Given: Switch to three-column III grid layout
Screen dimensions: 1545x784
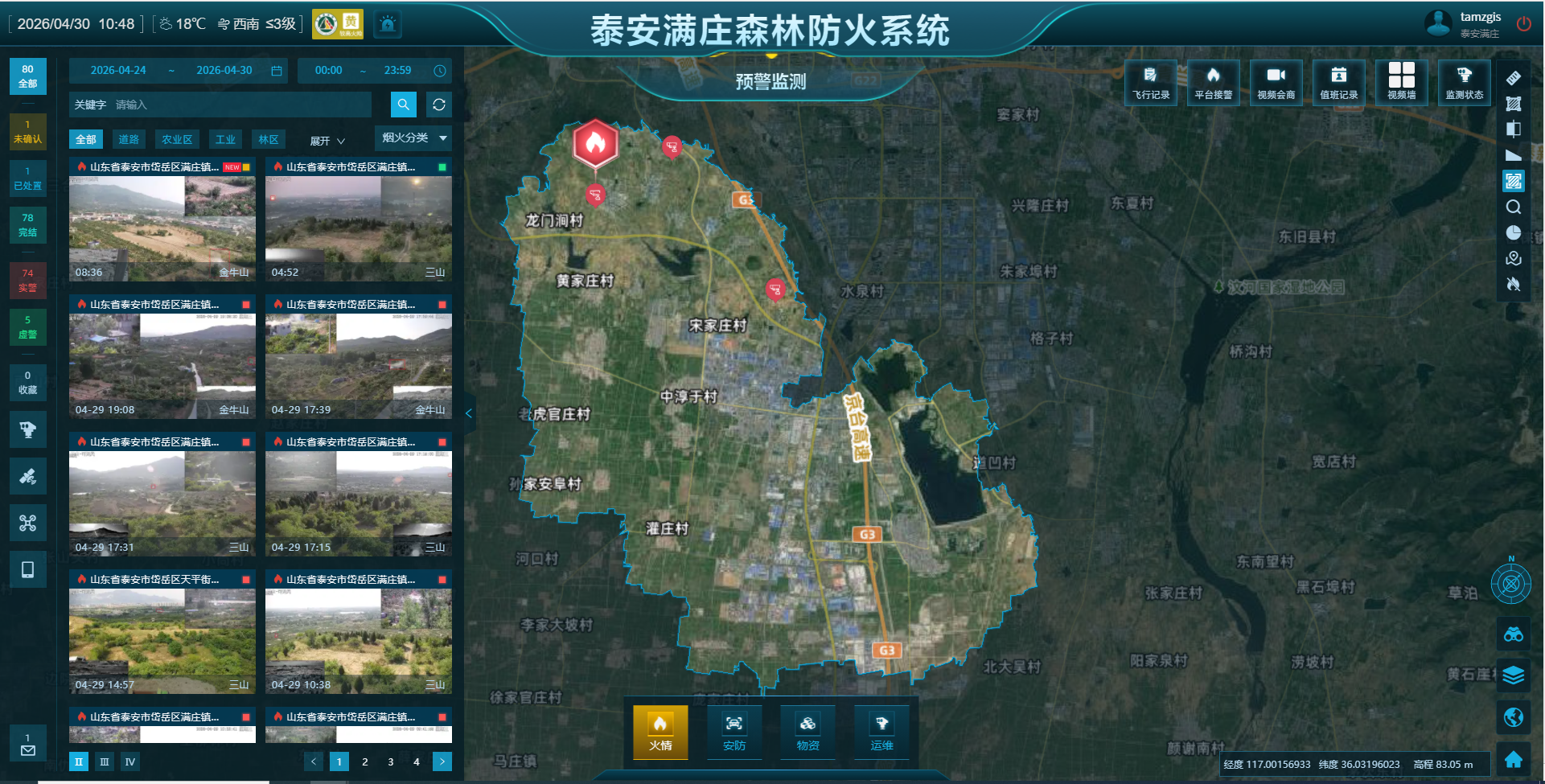Looking at the screenshot, I should coord(105,761).
